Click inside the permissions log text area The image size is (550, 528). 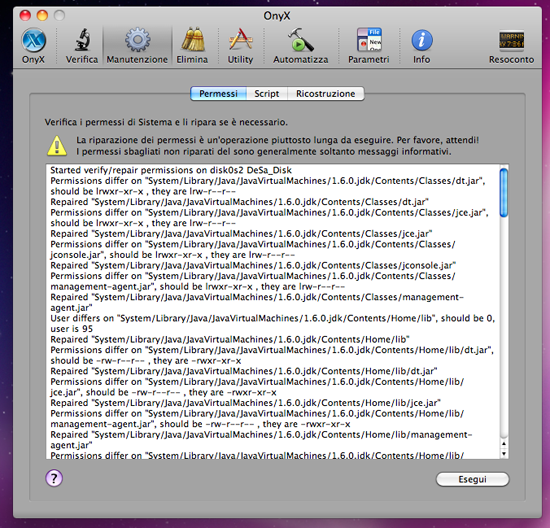(273, 311)
